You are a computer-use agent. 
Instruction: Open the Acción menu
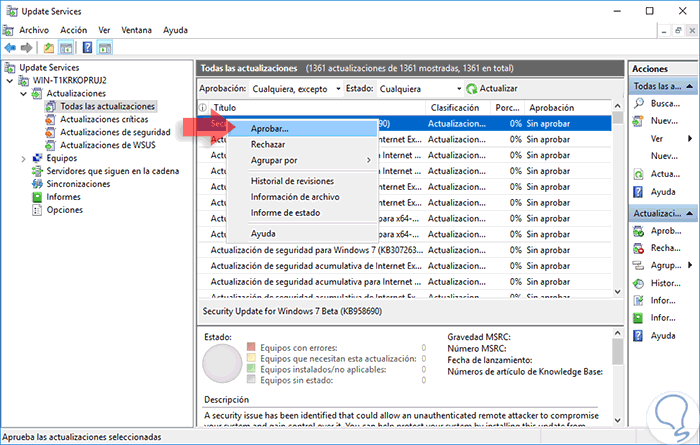(74, 30)
